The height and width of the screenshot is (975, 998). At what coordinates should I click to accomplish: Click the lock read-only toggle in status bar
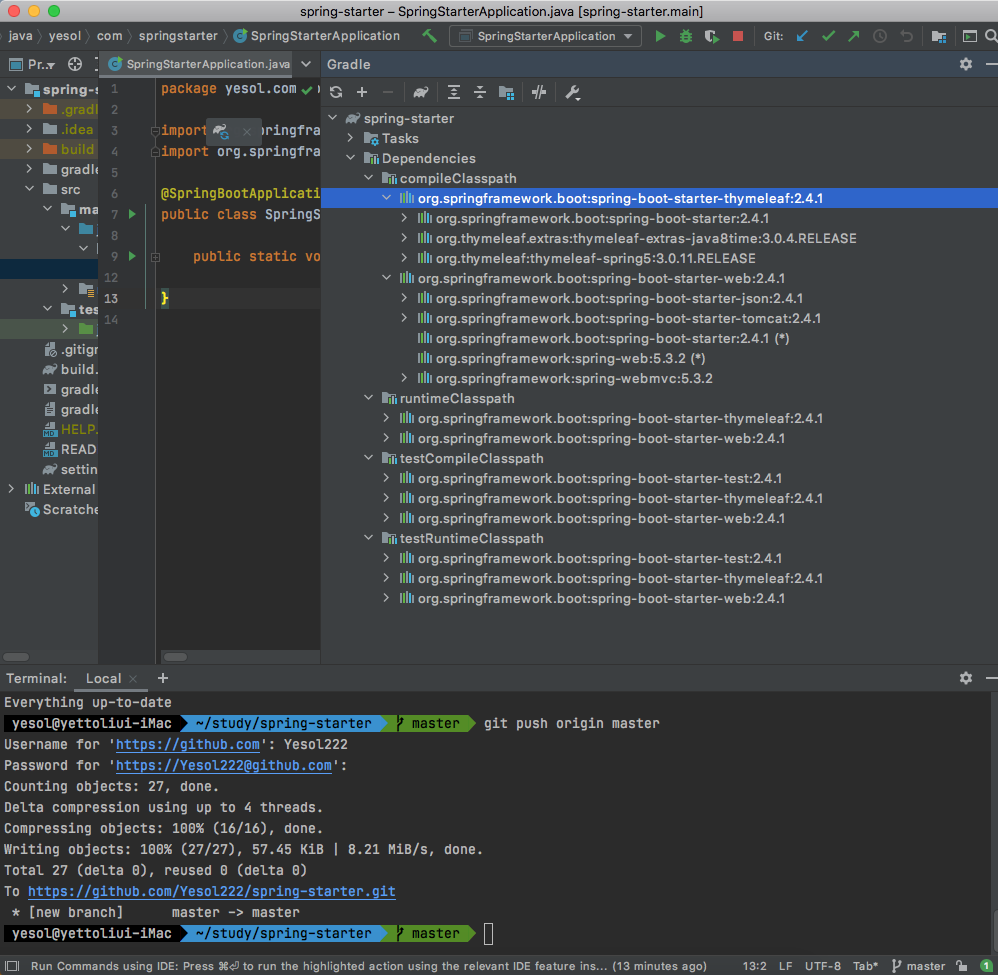(962, 966)
